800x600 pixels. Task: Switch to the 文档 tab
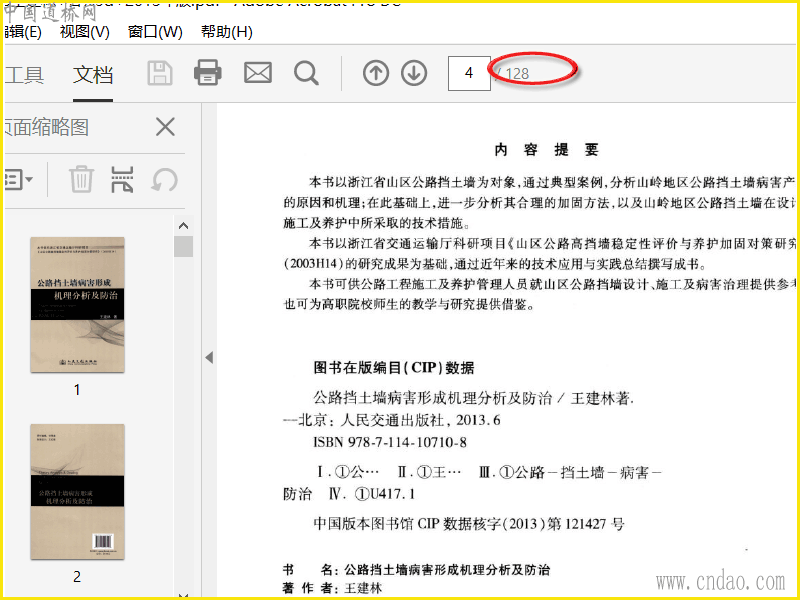pos(93,75)
